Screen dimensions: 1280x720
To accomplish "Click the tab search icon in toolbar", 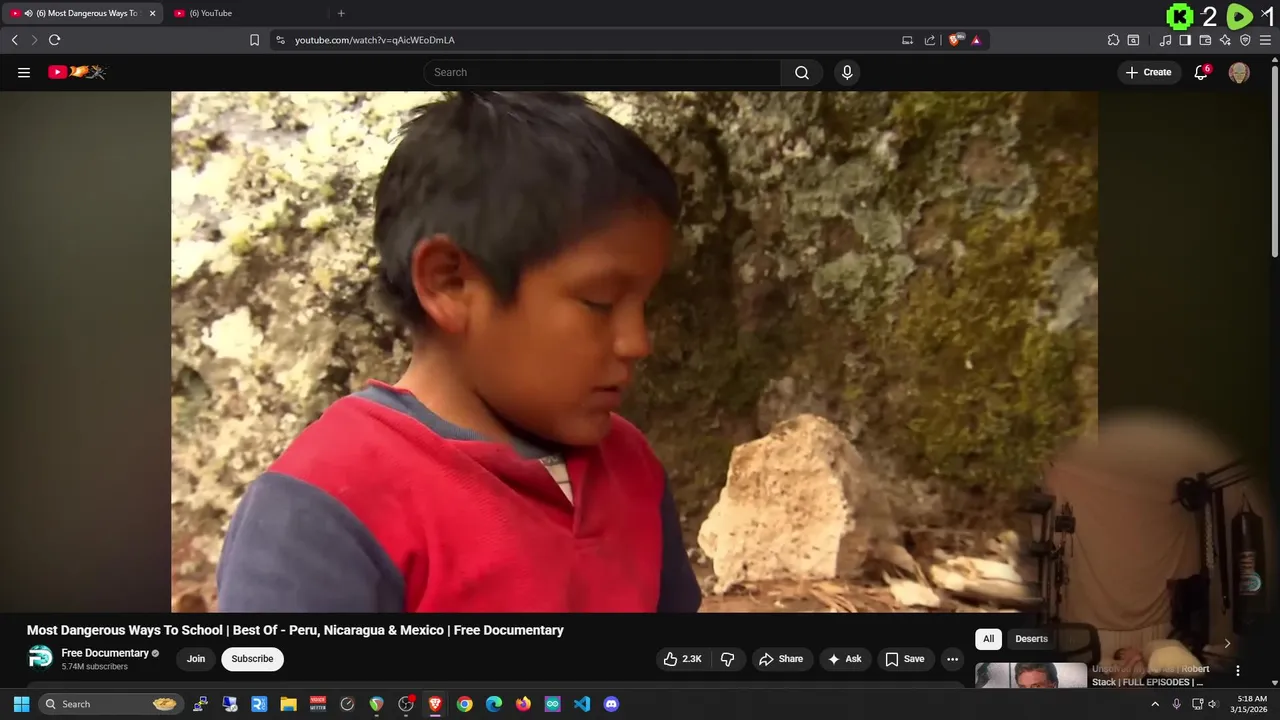I will 1133,40.
